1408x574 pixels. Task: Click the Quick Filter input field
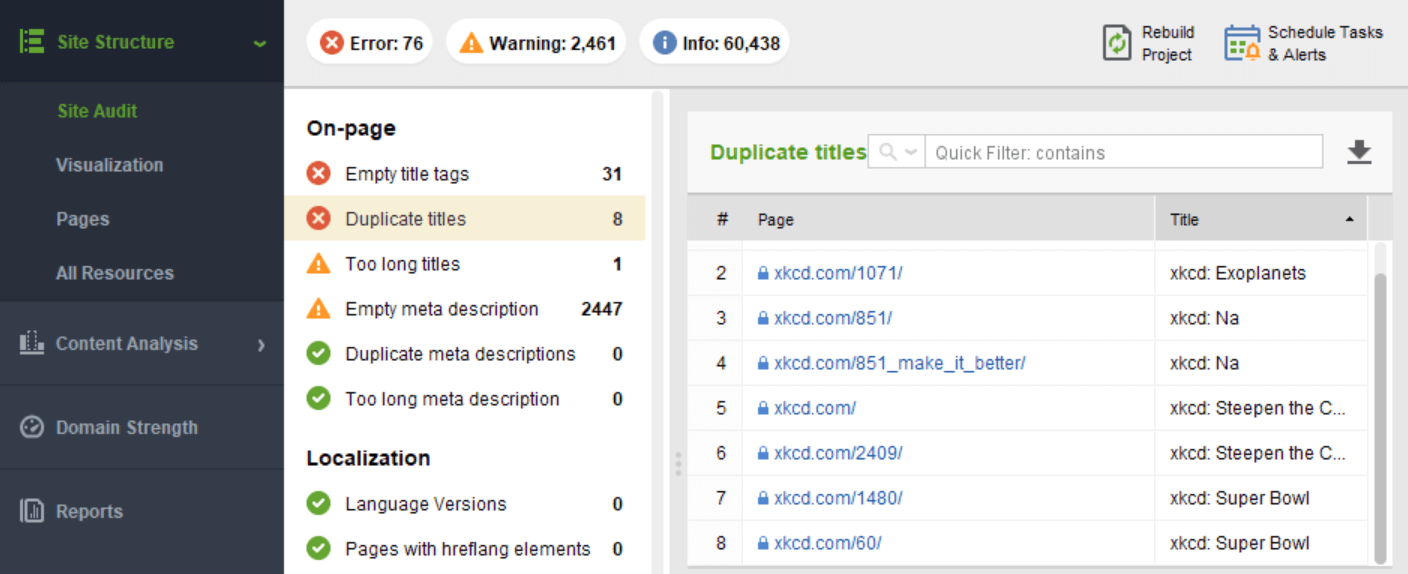coord(1124,152)
